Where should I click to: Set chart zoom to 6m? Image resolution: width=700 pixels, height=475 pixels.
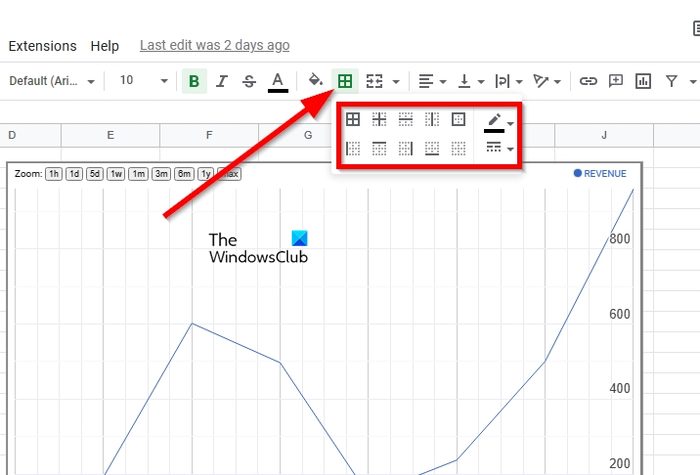(184, 174)
